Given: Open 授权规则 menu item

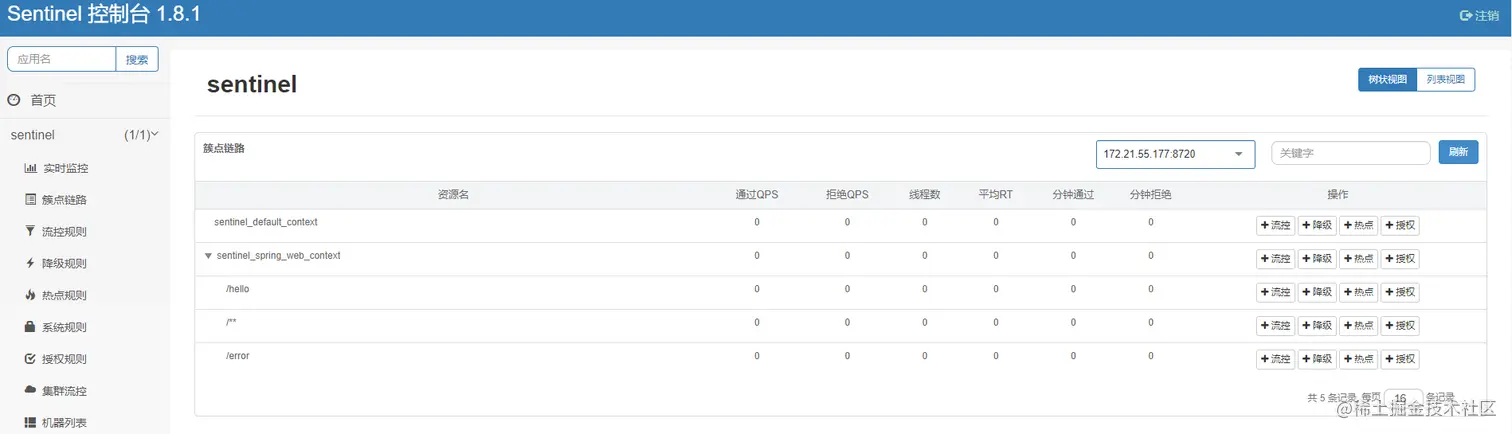Looking at the screenshot, I should click(64, 359).
